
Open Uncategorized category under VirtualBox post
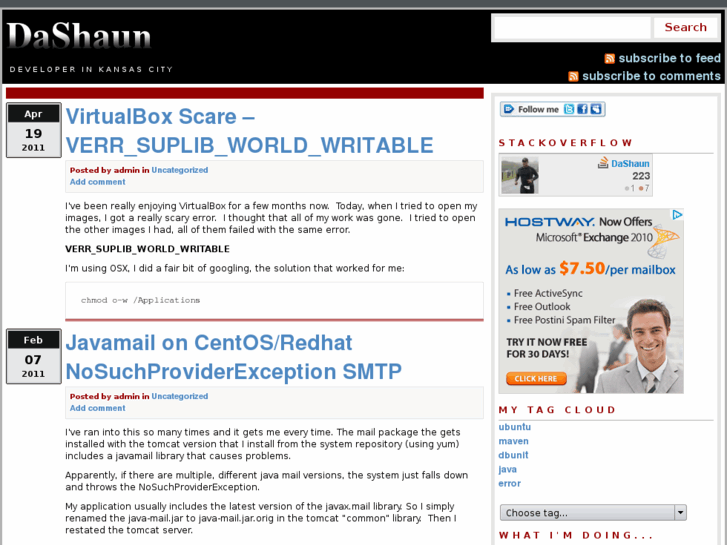click(x=179, y=170)
